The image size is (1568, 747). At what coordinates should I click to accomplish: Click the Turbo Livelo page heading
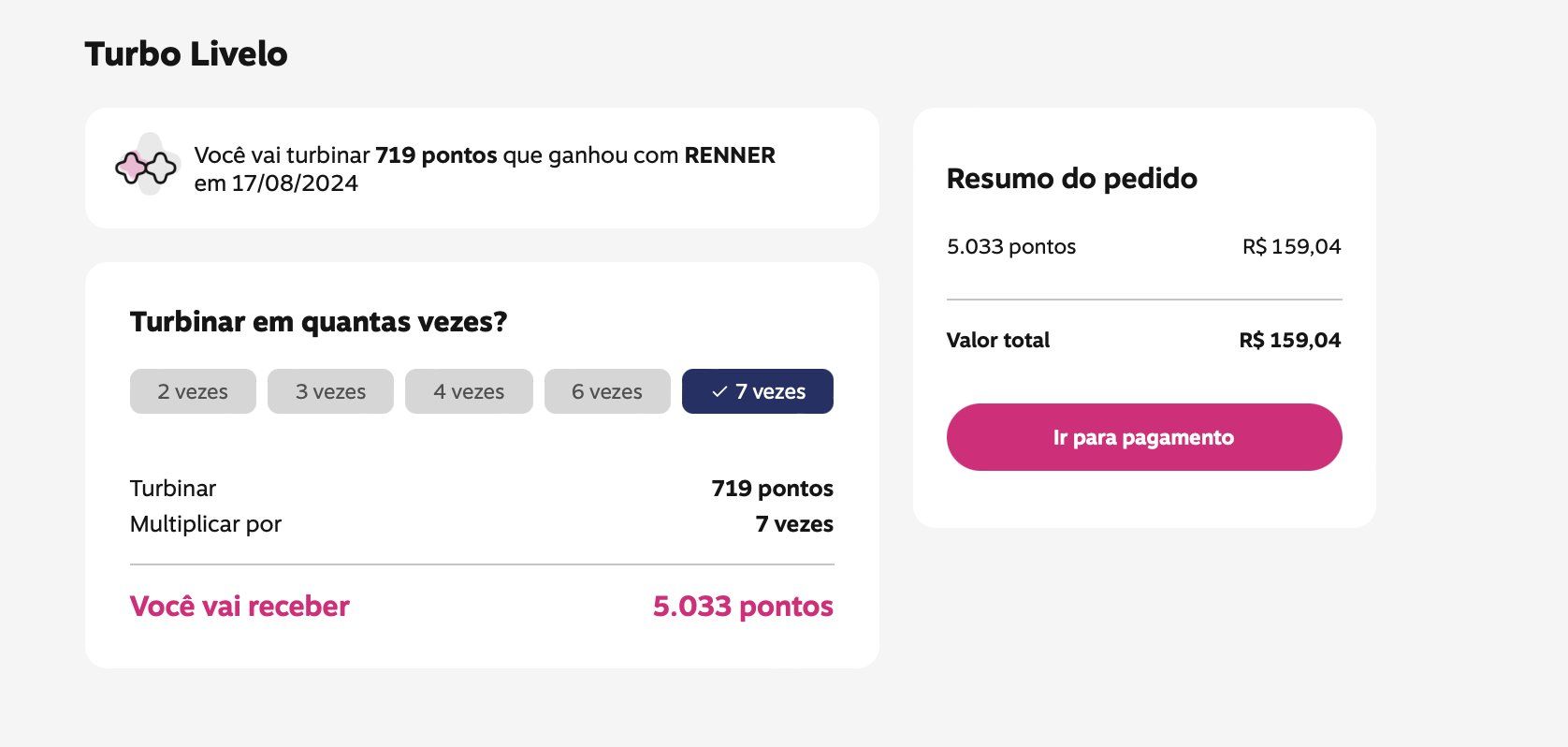186,54
